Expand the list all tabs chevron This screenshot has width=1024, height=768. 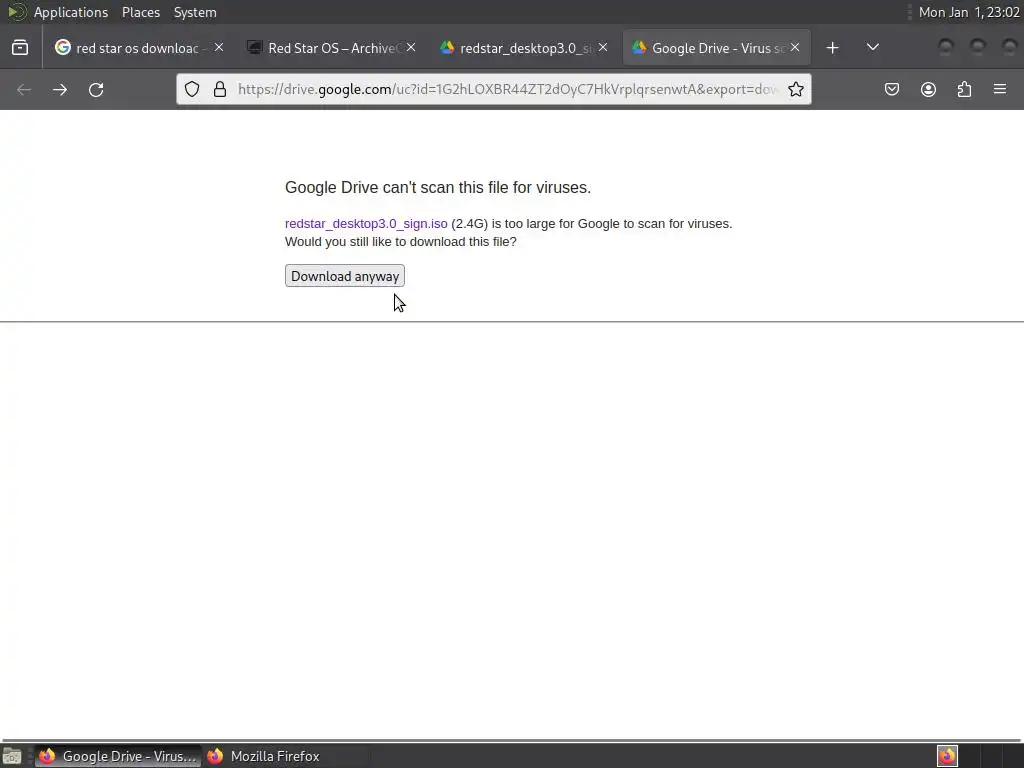coord(872,47)
